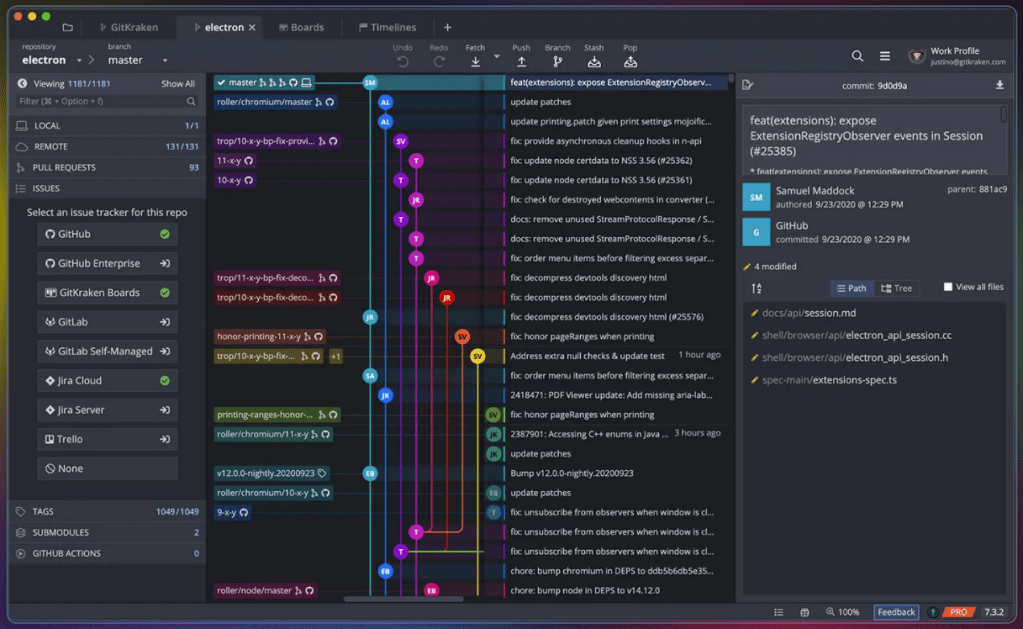Create a new Branch from toolbar

click(x=558, y=61)
